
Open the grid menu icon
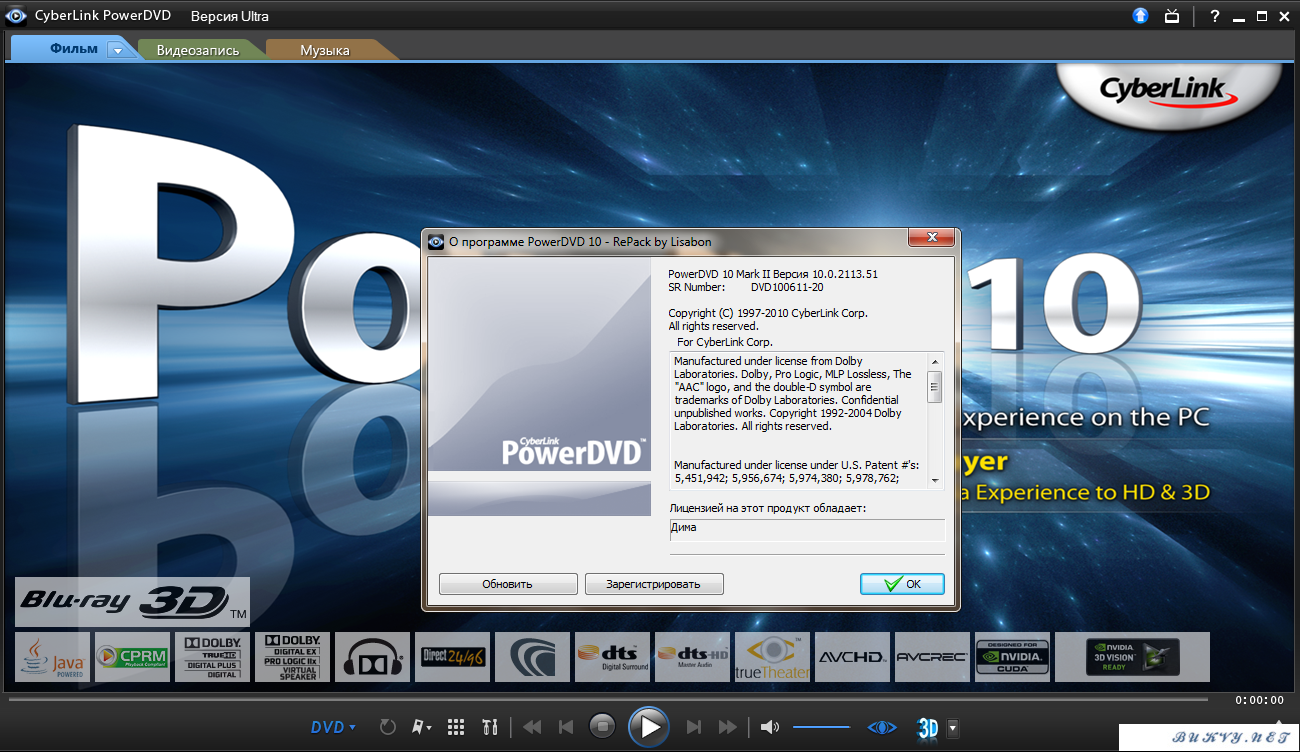tap(456, 727)
